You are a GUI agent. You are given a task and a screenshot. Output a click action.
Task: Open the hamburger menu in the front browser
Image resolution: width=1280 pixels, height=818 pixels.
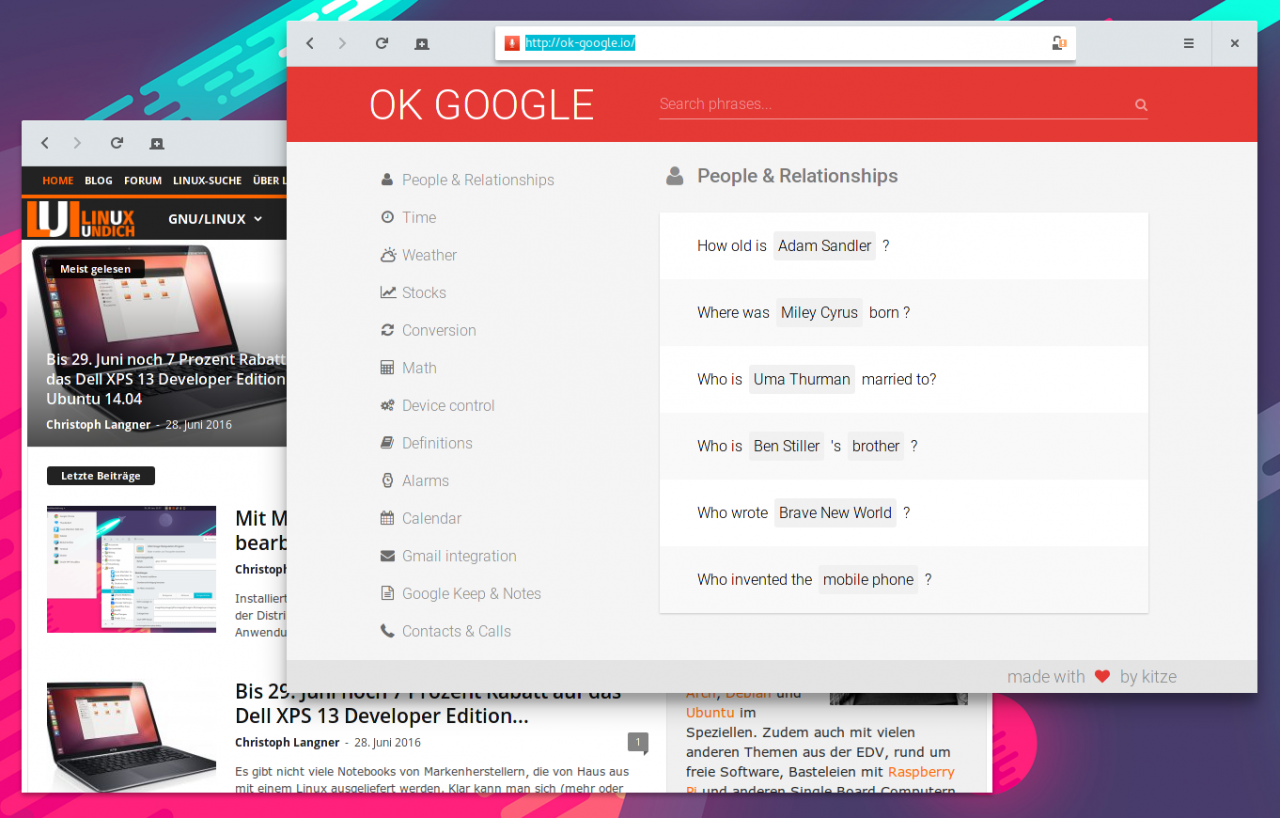tap(1189, 43)
